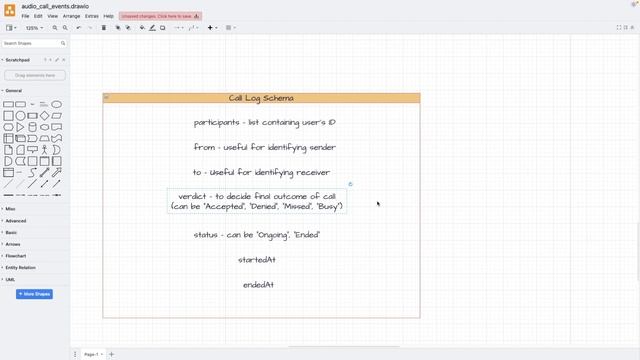Open the table insert dropdown

pos(231,28)
